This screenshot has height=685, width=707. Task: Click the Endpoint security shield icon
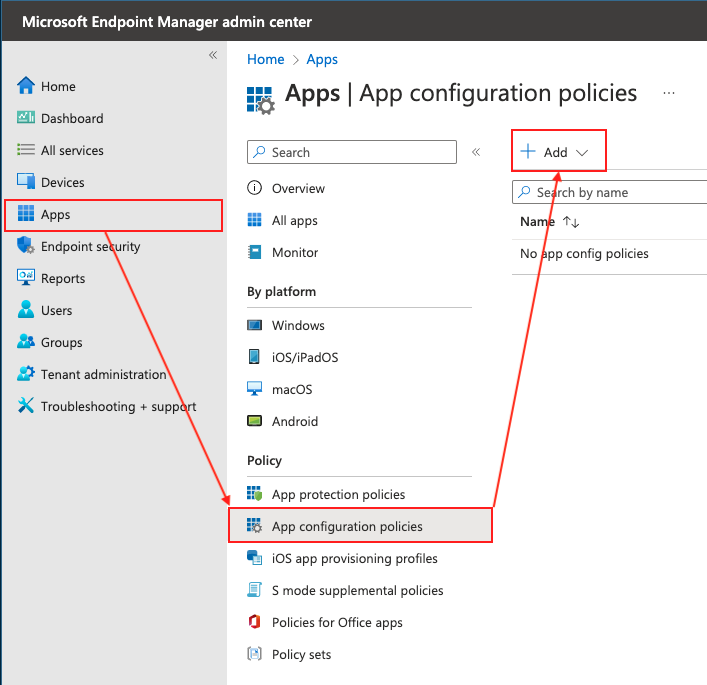point(26,245)
